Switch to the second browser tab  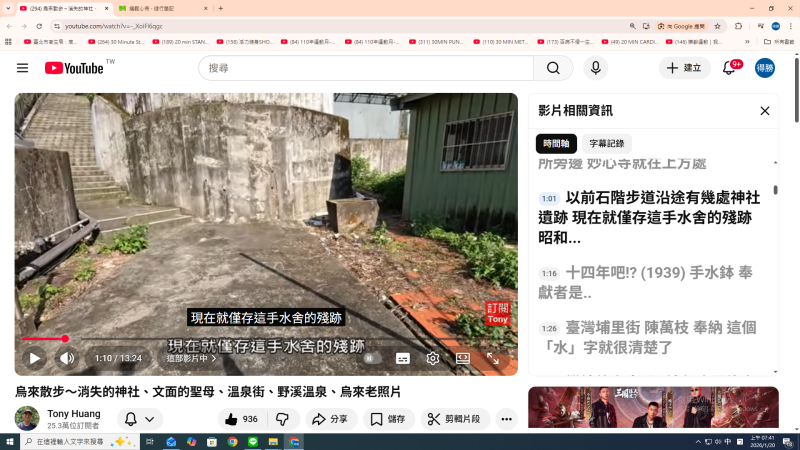click(162, 8)
